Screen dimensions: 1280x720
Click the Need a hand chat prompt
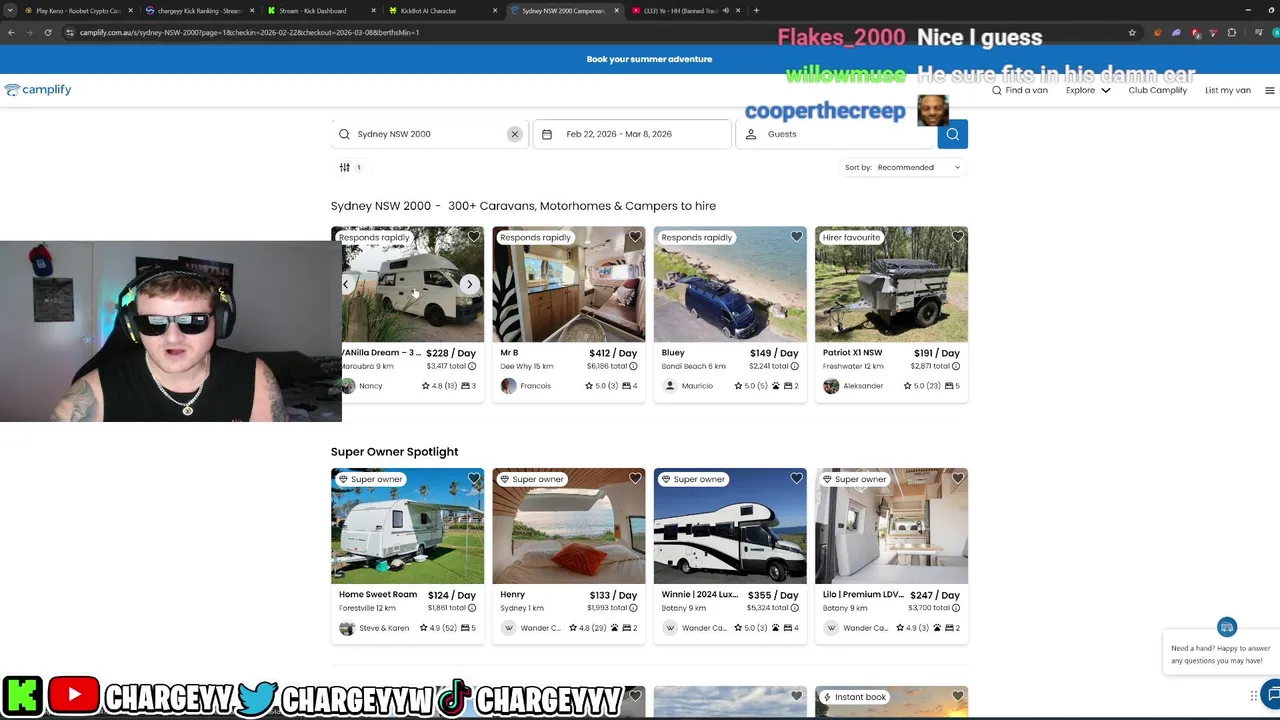[1221, 654]
